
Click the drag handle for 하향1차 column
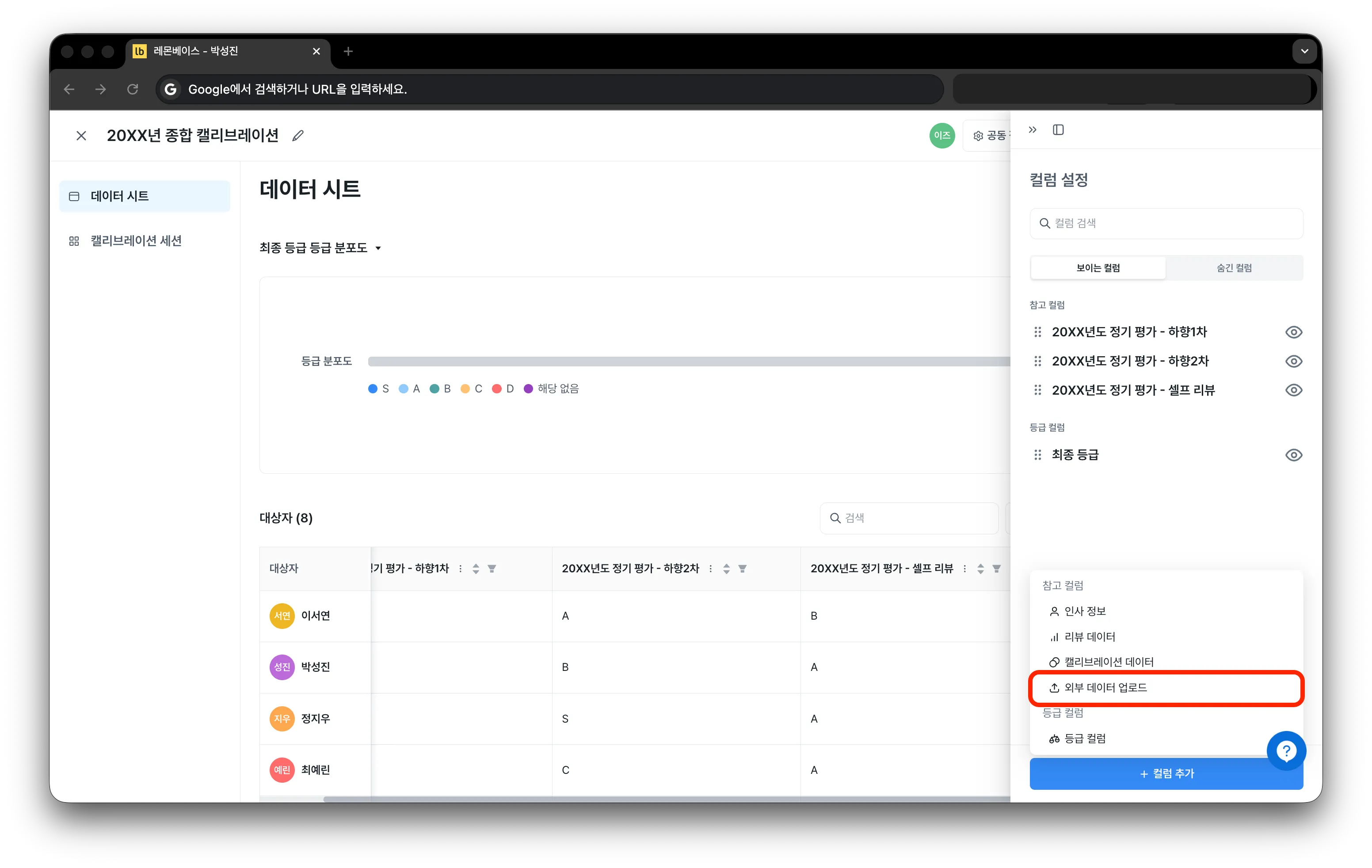(1037, 332)
